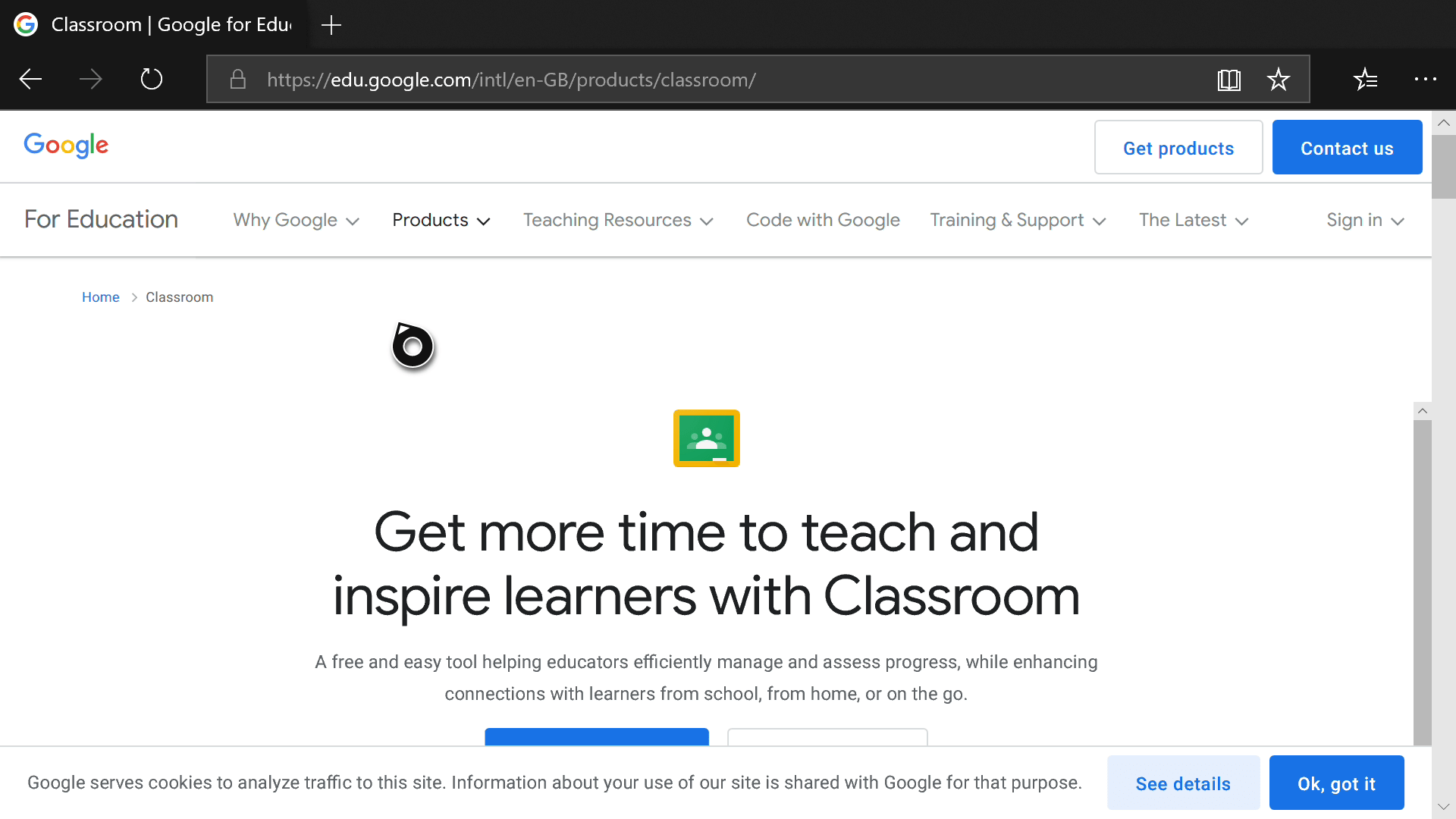Click the Contact us button
Viewport: 1456px width, 819px height.
[x=1347, y=148]
